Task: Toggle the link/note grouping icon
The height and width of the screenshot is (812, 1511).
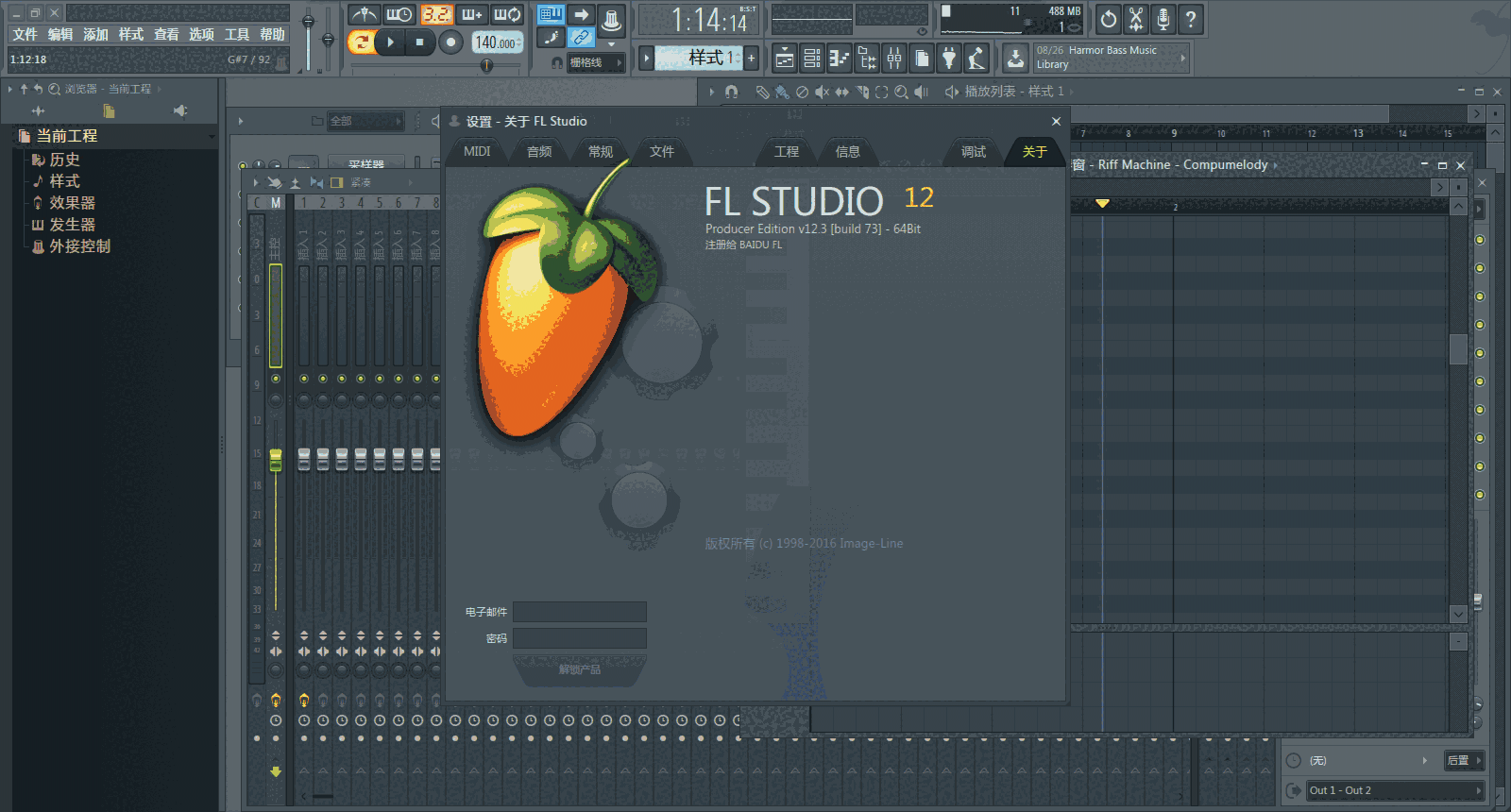Action: click(582, 38)
